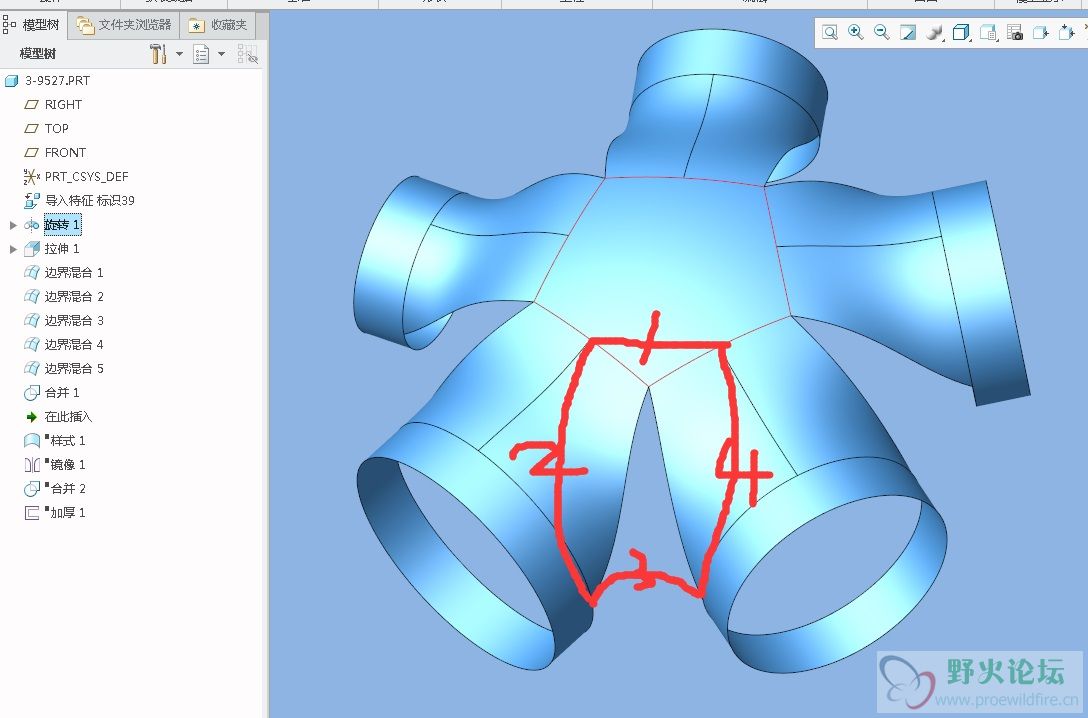This screenshot has width=1088, height=718.
Task: Open dropdown arrow next to show list icon
Action: (x=221, y=53)
